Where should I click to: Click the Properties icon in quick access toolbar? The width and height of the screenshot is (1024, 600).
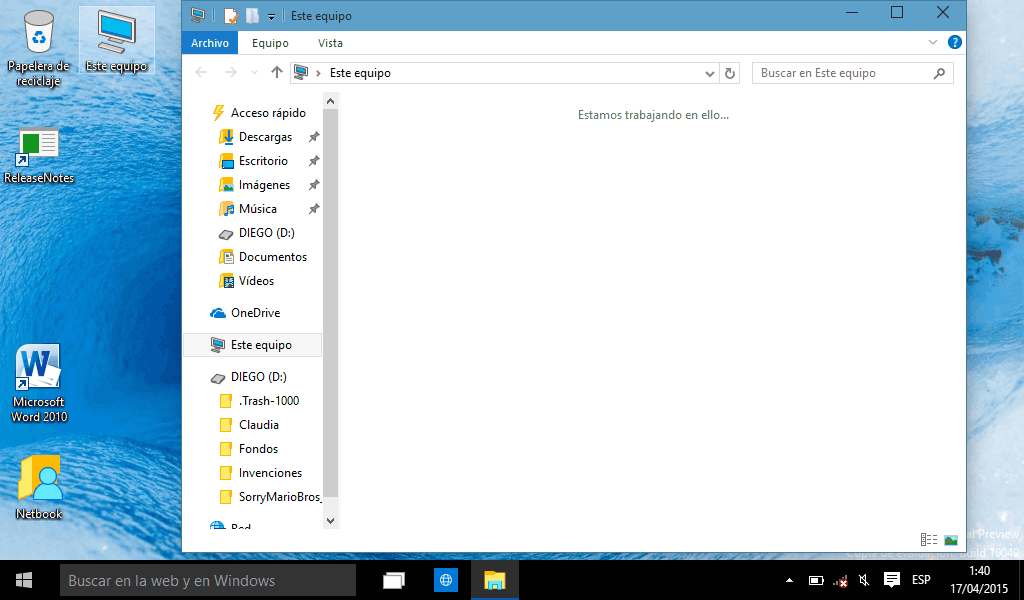pyautogui.click(x=231, y=15)
